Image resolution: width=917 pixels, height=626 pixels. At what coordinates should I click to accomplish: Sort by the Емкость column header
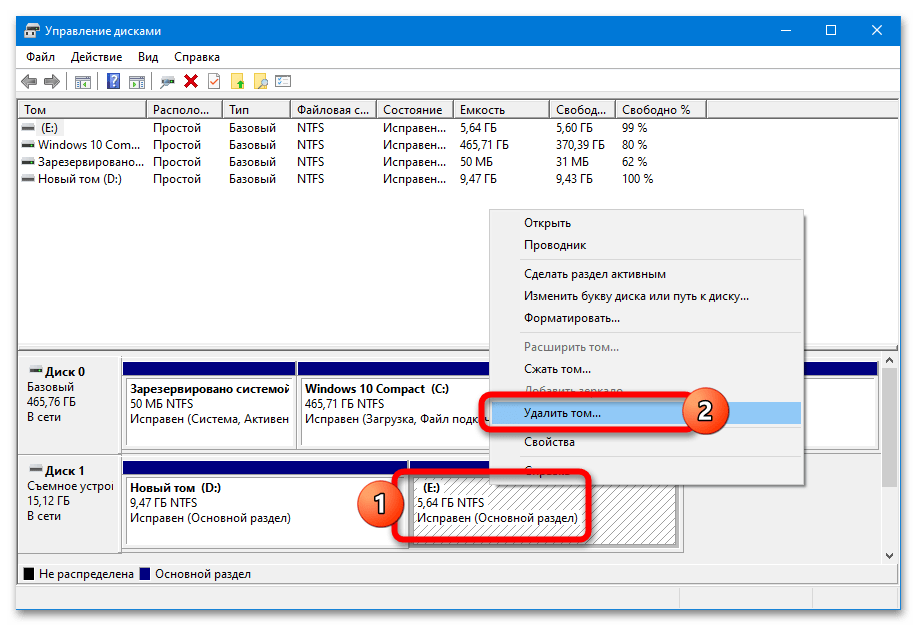[501, 109]
